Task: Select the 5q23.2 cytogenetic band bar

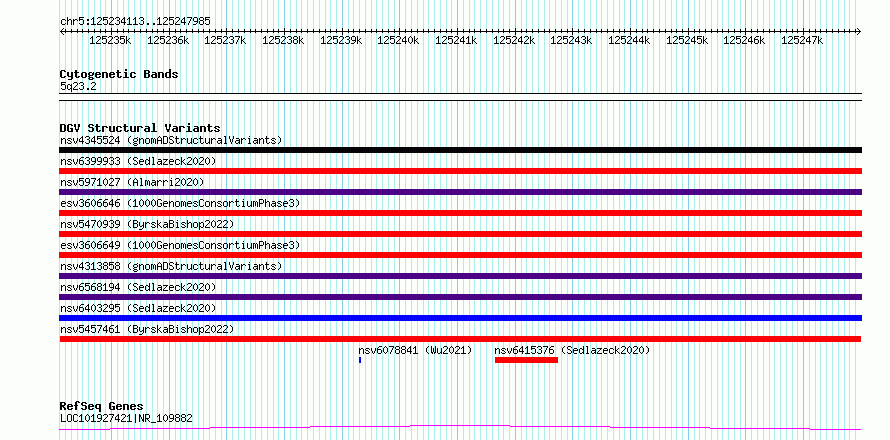Action: pyautogui.click(x=460, y=97)
